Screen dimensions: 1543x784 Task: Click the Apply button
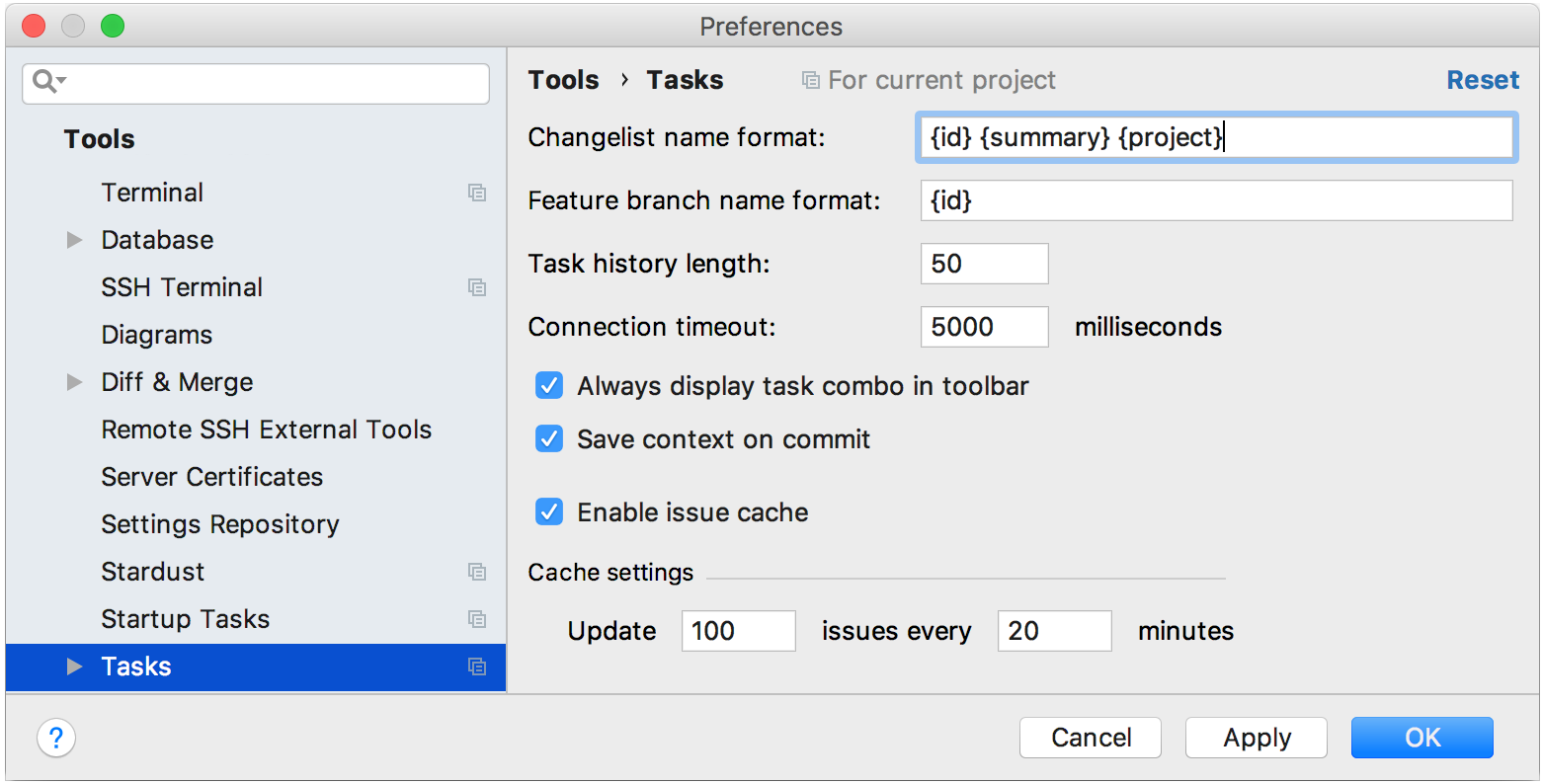click(x=1257, y=738)
